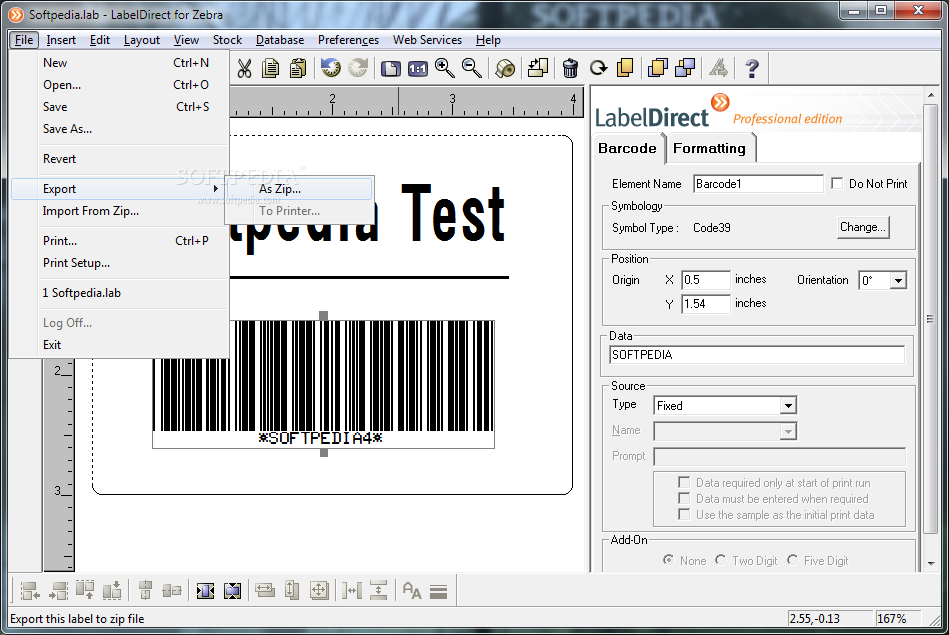Click the Align Right icon in bottom toolbar

point(58,590)
